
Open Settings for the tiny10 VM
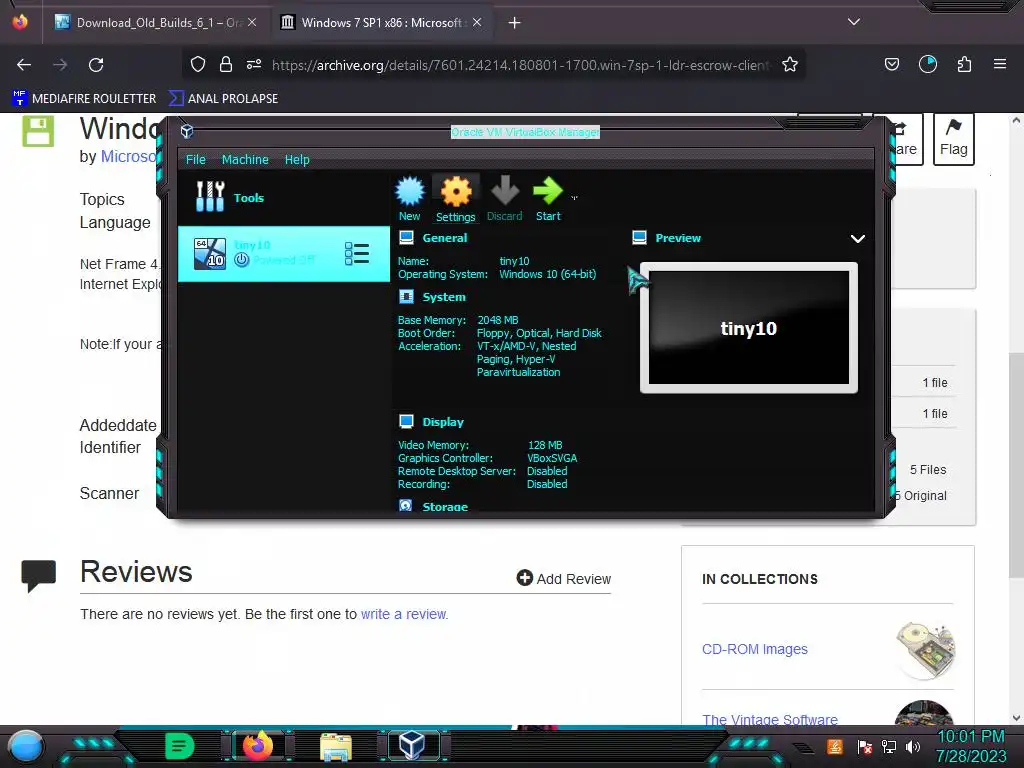tap(455, 199)
